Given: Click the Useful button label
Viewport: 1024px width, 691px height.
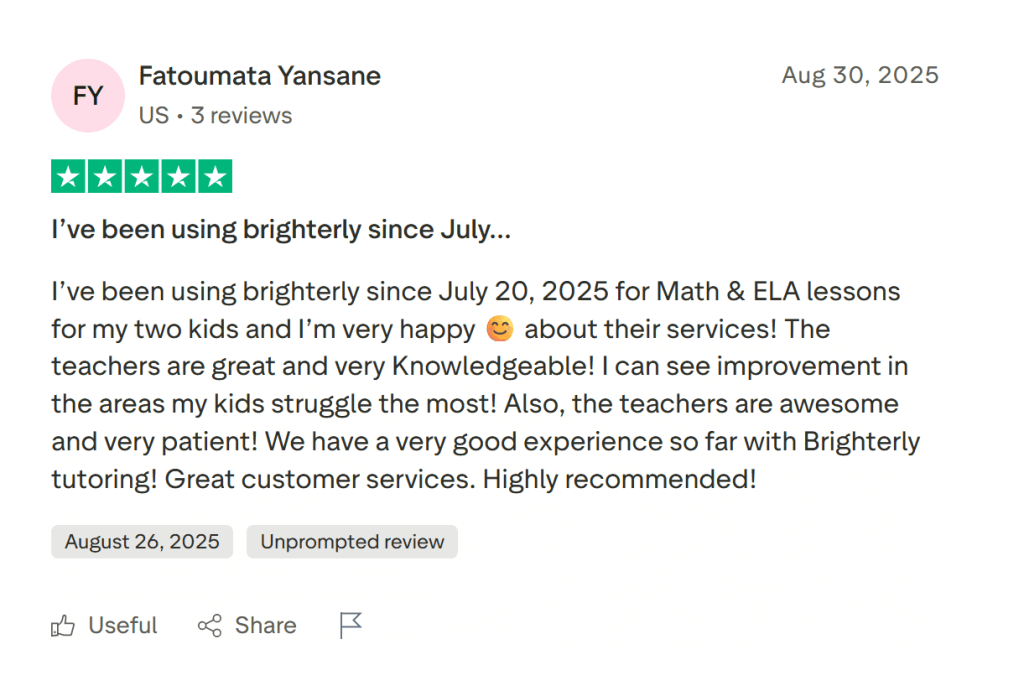Looking at the screenshot, I should tap(122, 624).
